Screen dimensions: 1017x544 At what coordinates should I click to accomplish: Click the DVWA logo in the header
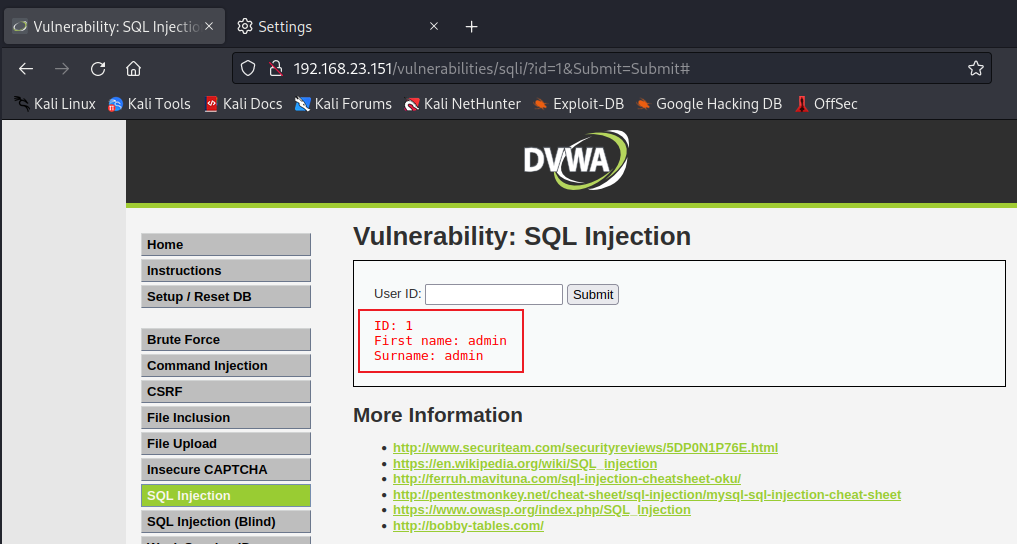pyautogui.click(x=576, y=160)
